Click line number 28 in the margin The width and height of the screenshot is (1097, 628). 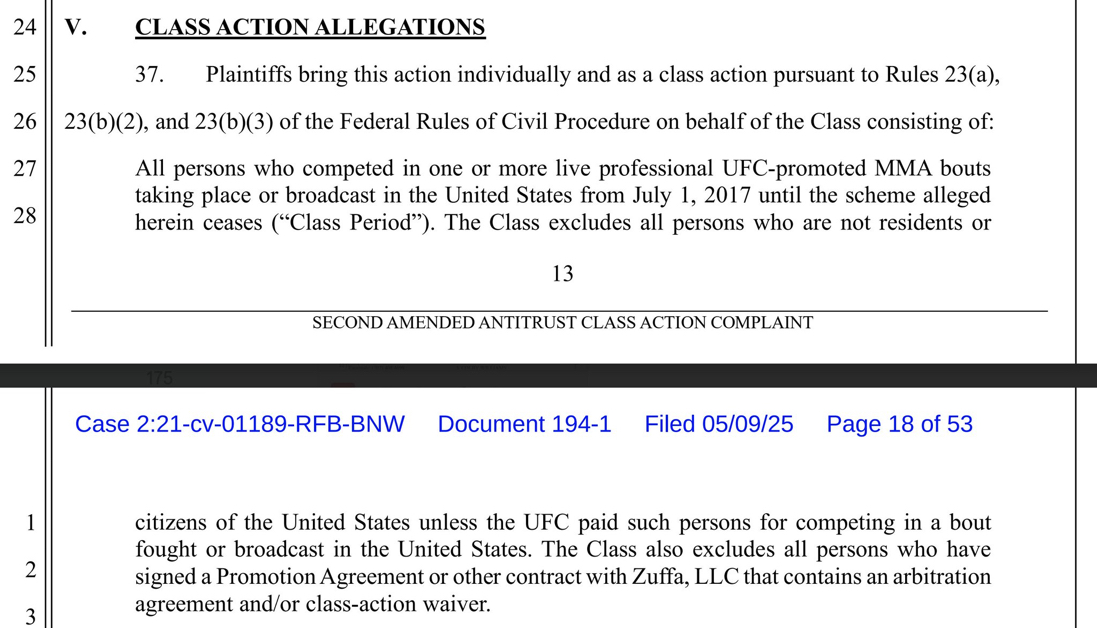coord(25,215)
